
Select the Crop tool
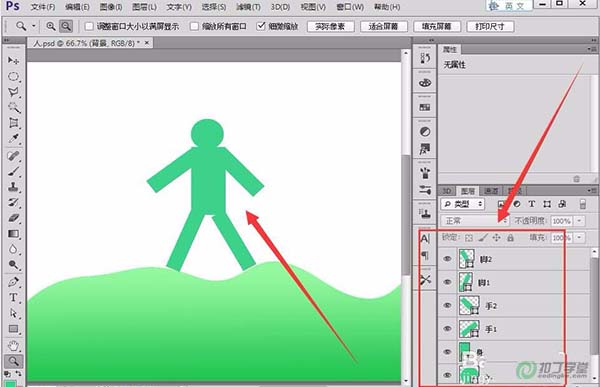[13, 123]
